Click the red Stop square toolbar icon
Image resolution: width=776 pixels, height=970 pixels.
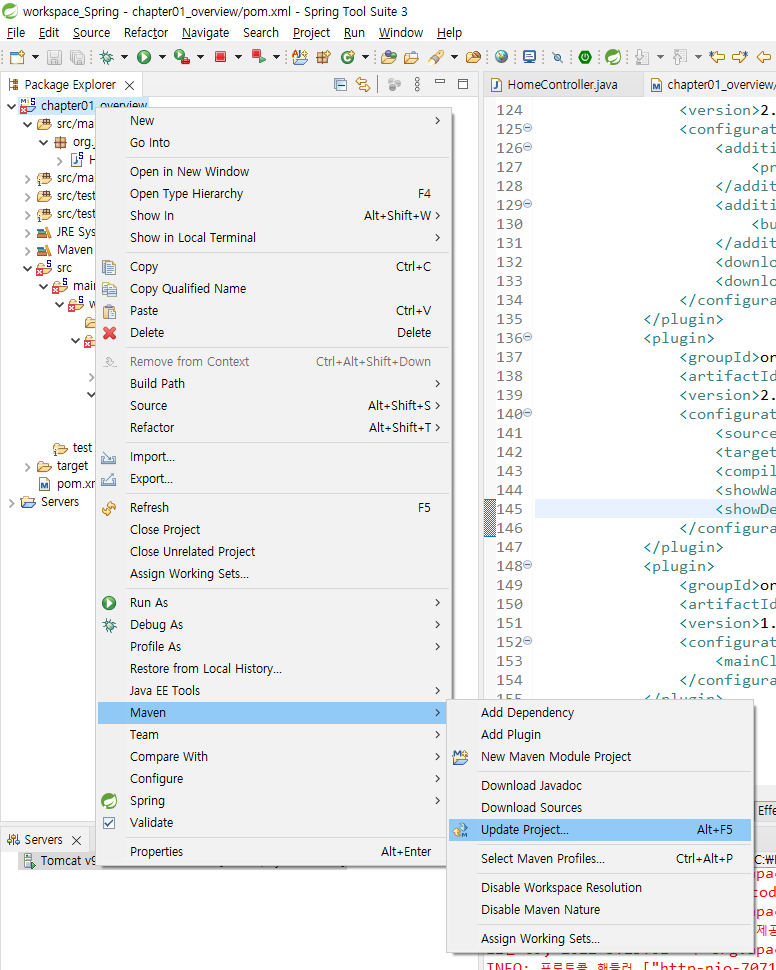pos(220,57)
